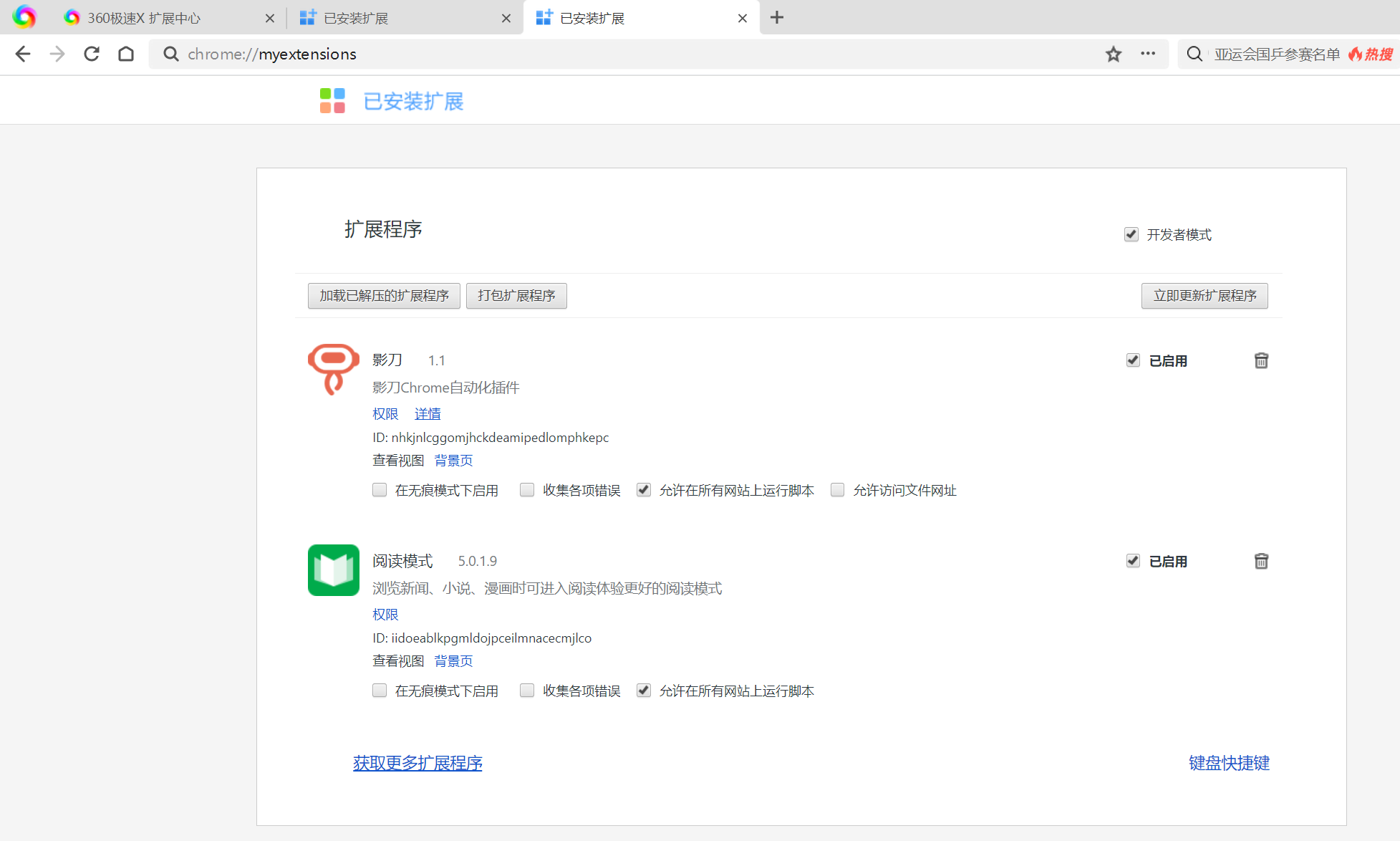
Task: Click the browser back arrow icon
Action: (x=23, y=54)
